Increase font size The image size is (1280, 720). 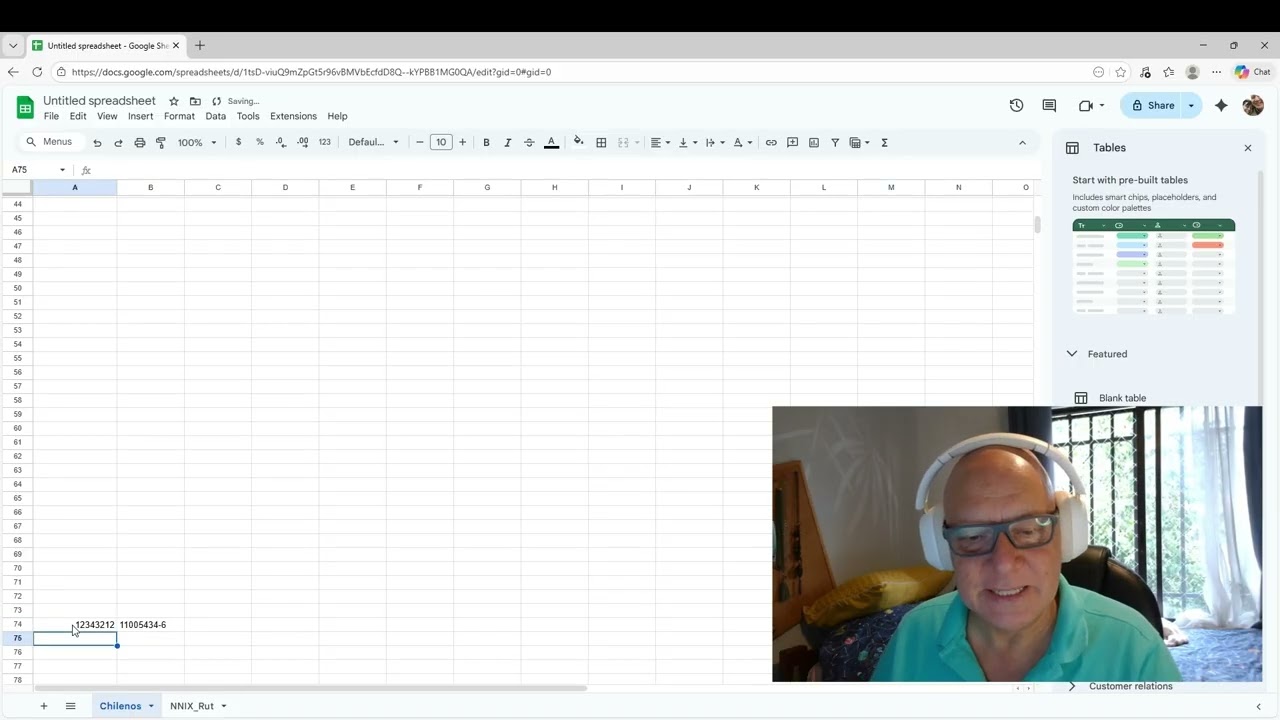click(x=462, y=143)
